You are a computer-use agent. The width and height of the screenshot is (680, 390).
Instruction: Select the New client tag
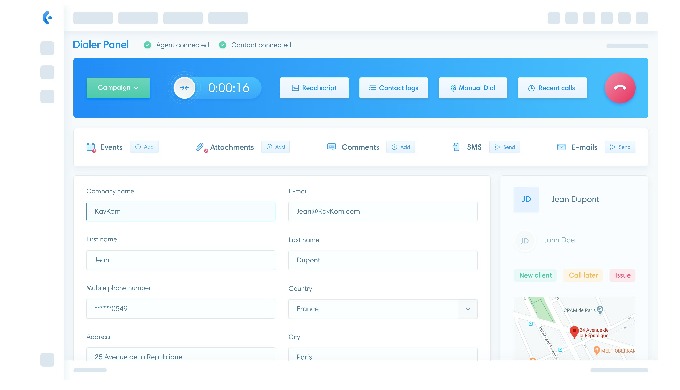536,275
